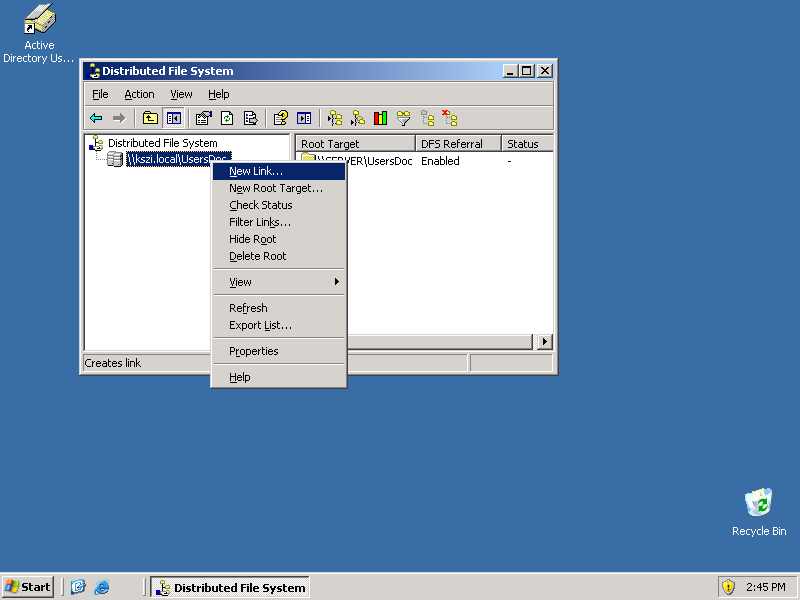Click the Filter Links funnel icon

(404, 118)
